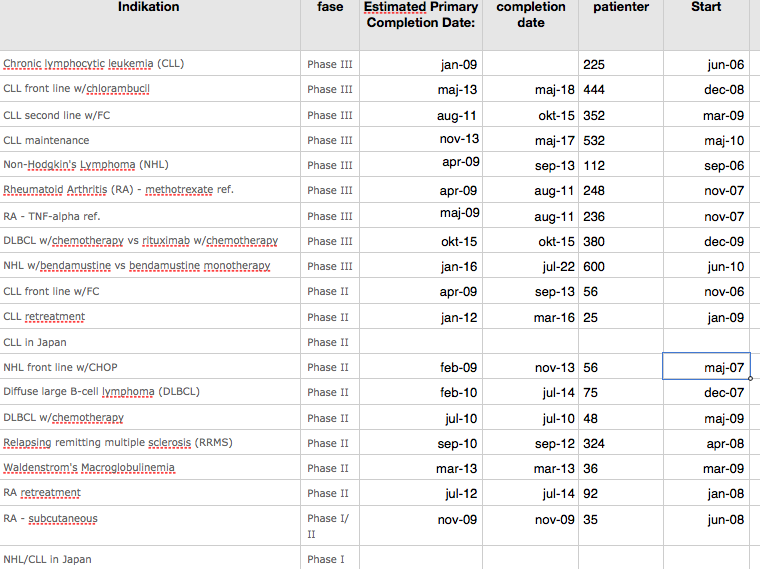Click Rheumatoid Arthritis methotrexate ref. cell
Image resolution: width=760 pixels, height=569 pixels.
[150, 190]
